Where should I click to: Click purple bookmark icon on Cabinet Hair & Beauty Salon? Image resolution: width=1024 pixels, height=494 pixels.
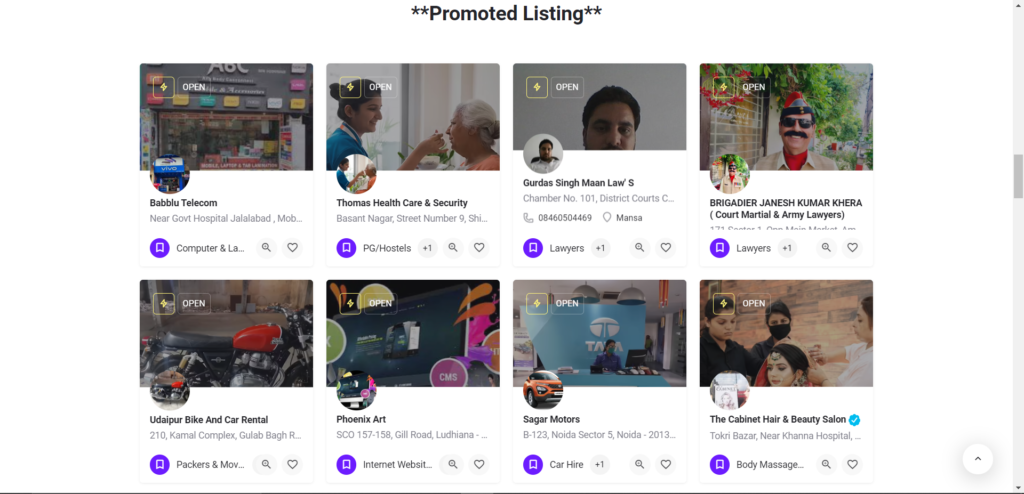click(x=720, y=465)
